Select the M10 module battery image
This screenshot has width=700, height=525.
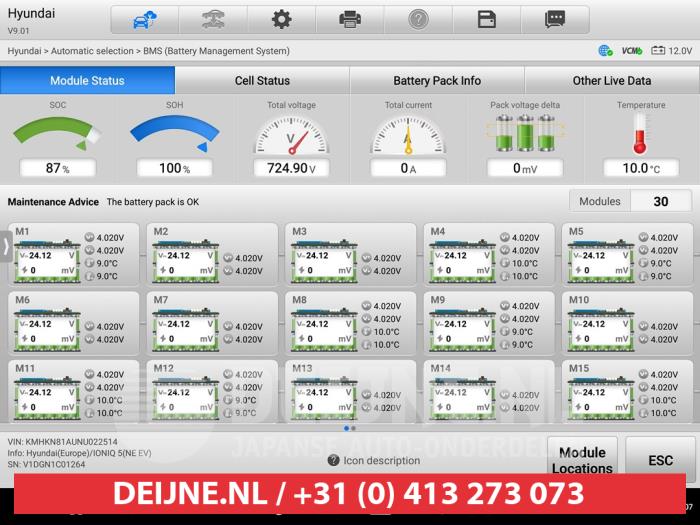coord(600,329)
